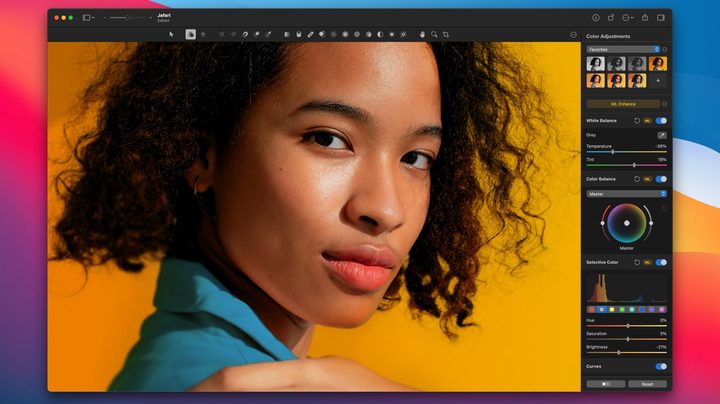Viewport: 720px width, 404px height.
Task: Enable ML for Selective Color
Action: 647,262
